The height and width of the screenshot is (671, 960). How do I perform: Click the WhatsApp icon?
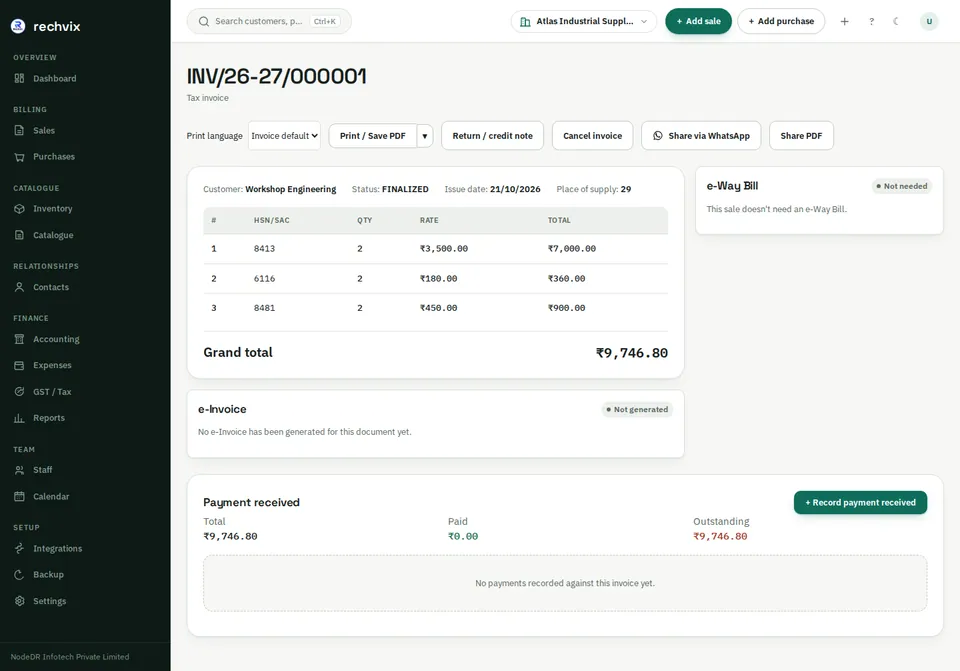coord(658,136)
